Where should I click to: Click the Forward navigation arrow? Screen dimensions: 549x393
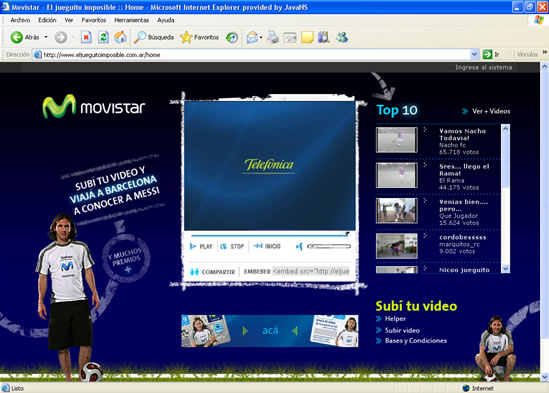(61, 37)
